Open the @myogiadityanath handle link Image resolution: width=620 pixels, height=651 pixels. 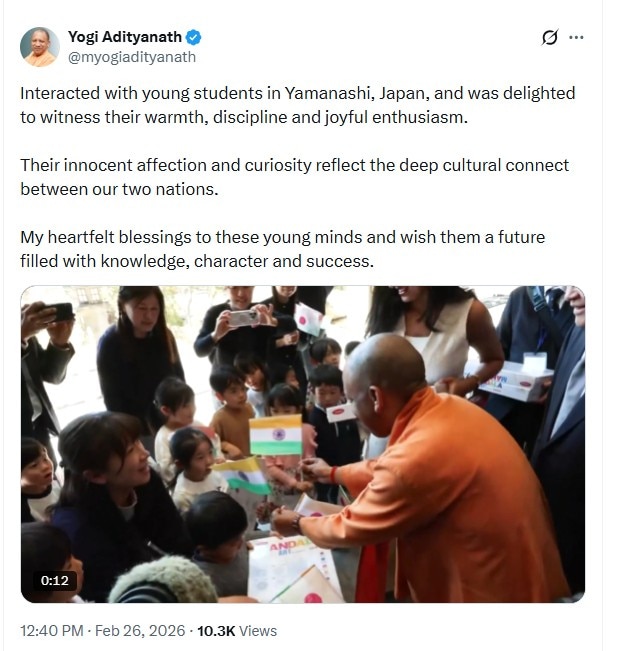click(x=132, y=57)
